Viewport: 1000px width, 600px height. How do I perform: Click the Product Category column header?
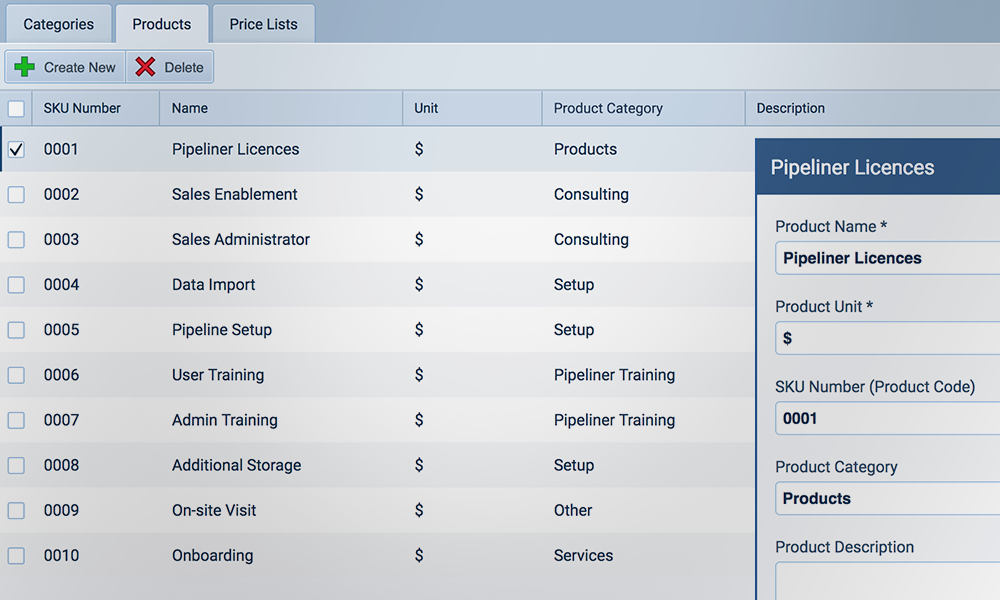(x=608, y=108)
